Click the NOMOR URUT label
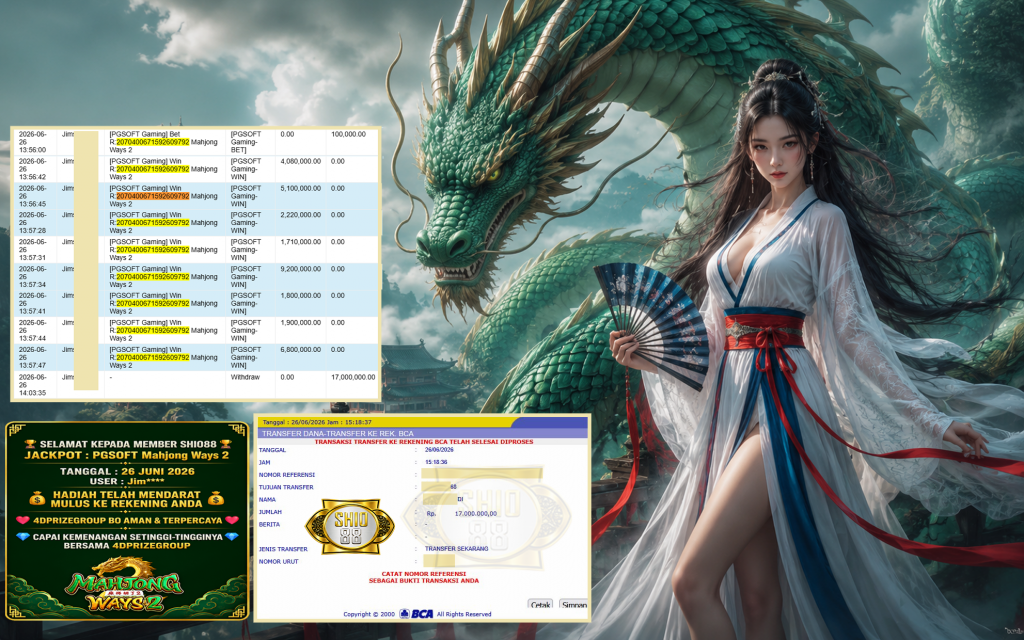Screen dimensions: 1024x640 coord(278,562)
